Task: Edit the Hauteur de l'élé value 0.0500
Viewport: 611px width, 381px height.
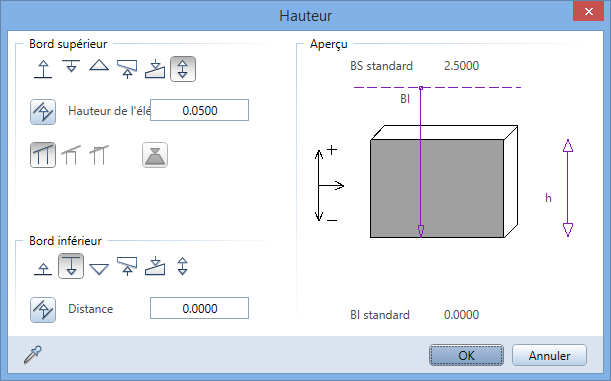Action: (x=200, y=110)
